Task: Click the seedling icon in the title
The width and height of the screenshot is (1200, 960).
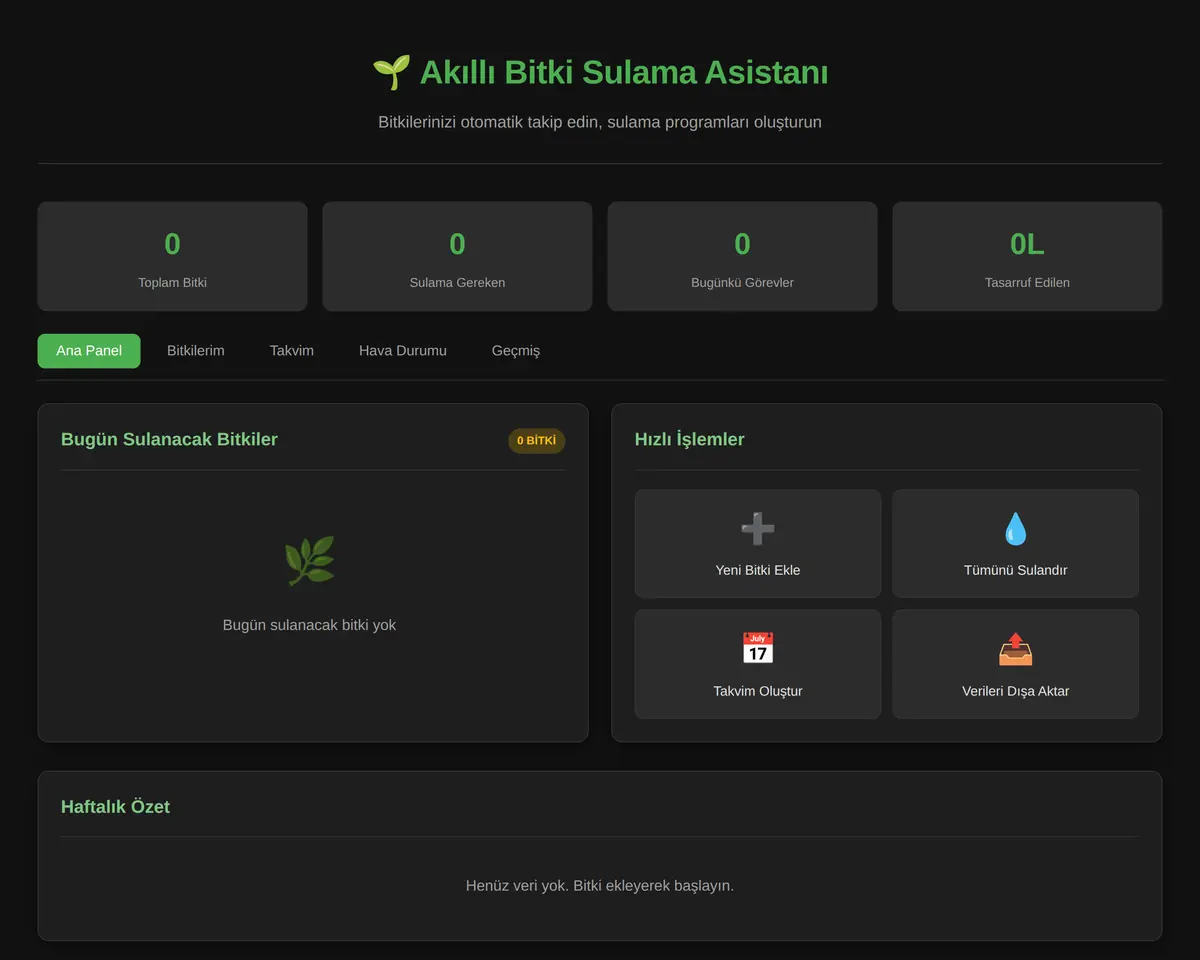Action: tap(391, 72)
